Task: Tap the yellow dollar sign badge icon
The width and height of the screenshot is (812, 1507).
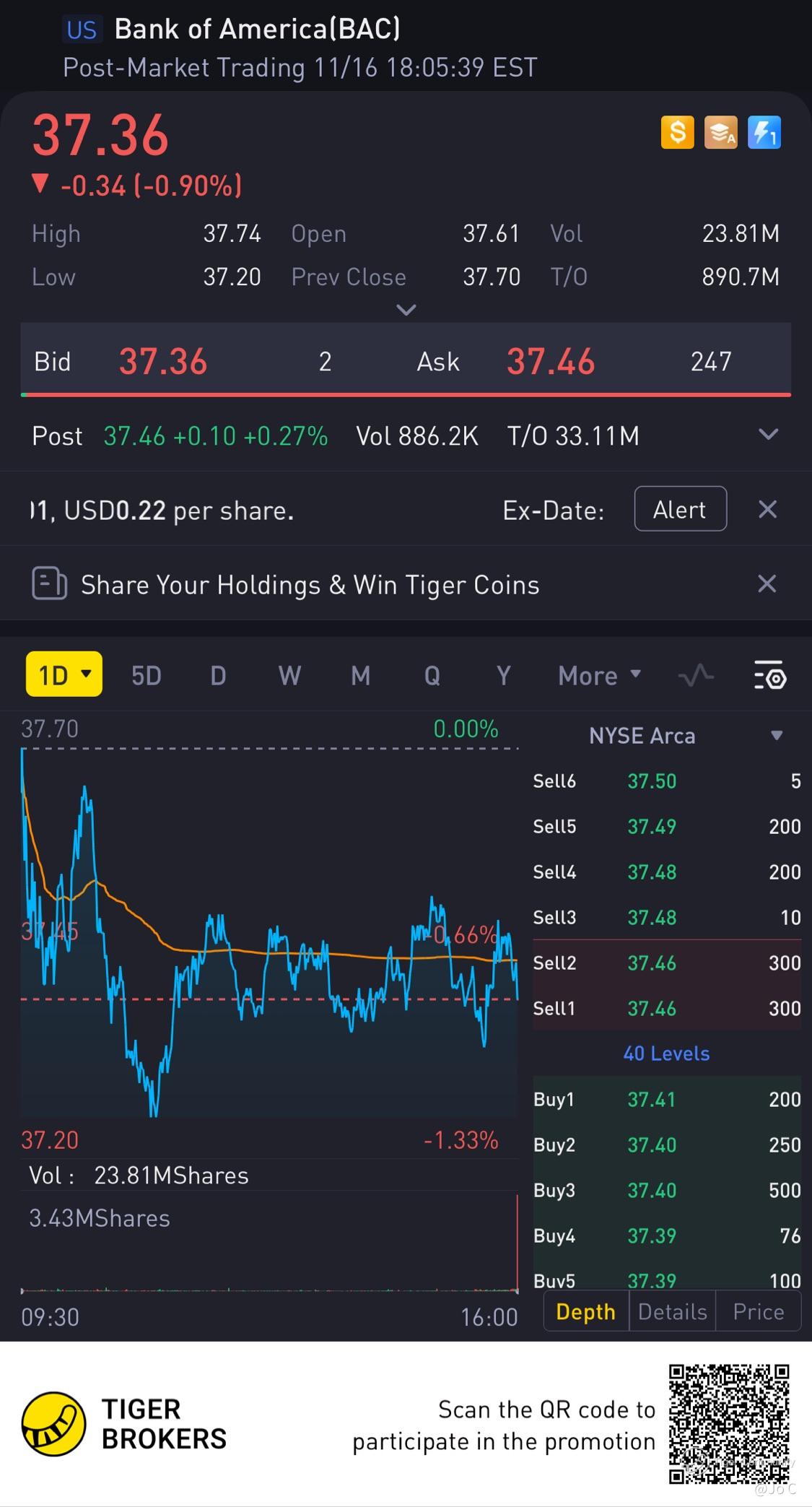Action: (677, 133)
